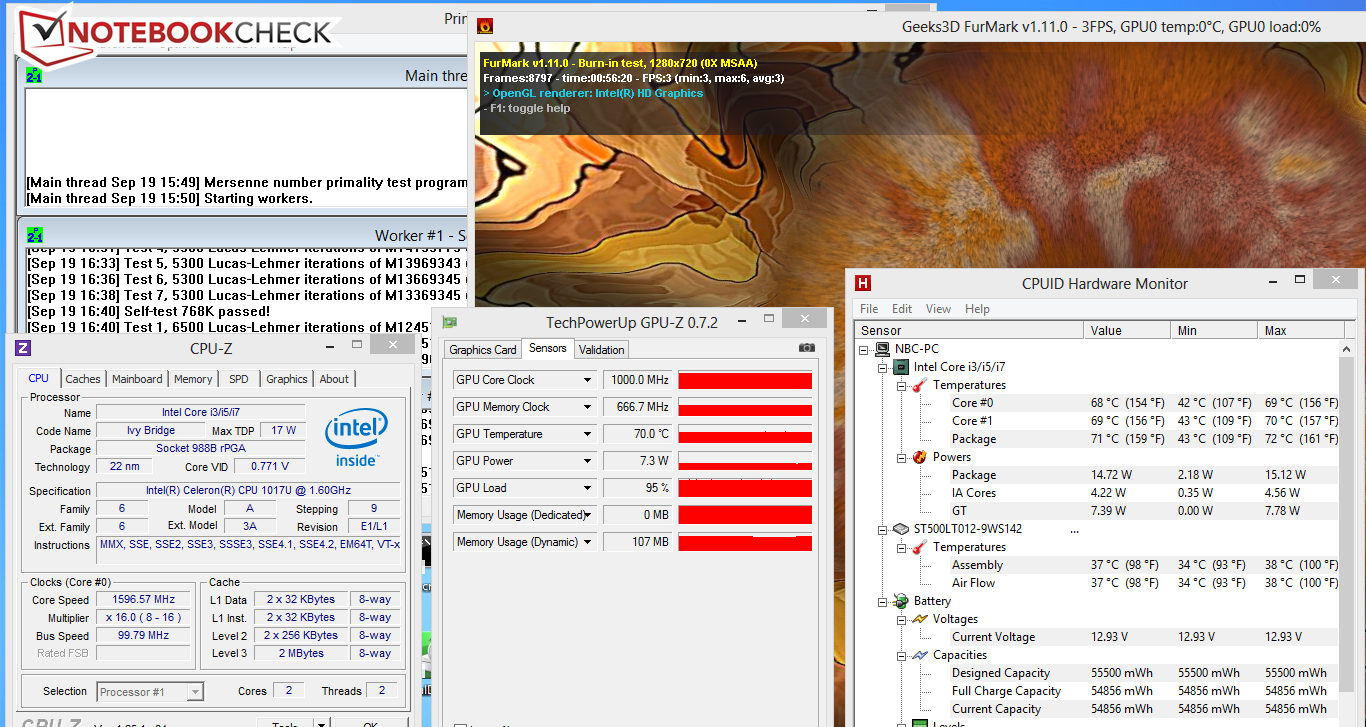
Task: Click the Intel Core processor chip icon
Action: point(901,367)
